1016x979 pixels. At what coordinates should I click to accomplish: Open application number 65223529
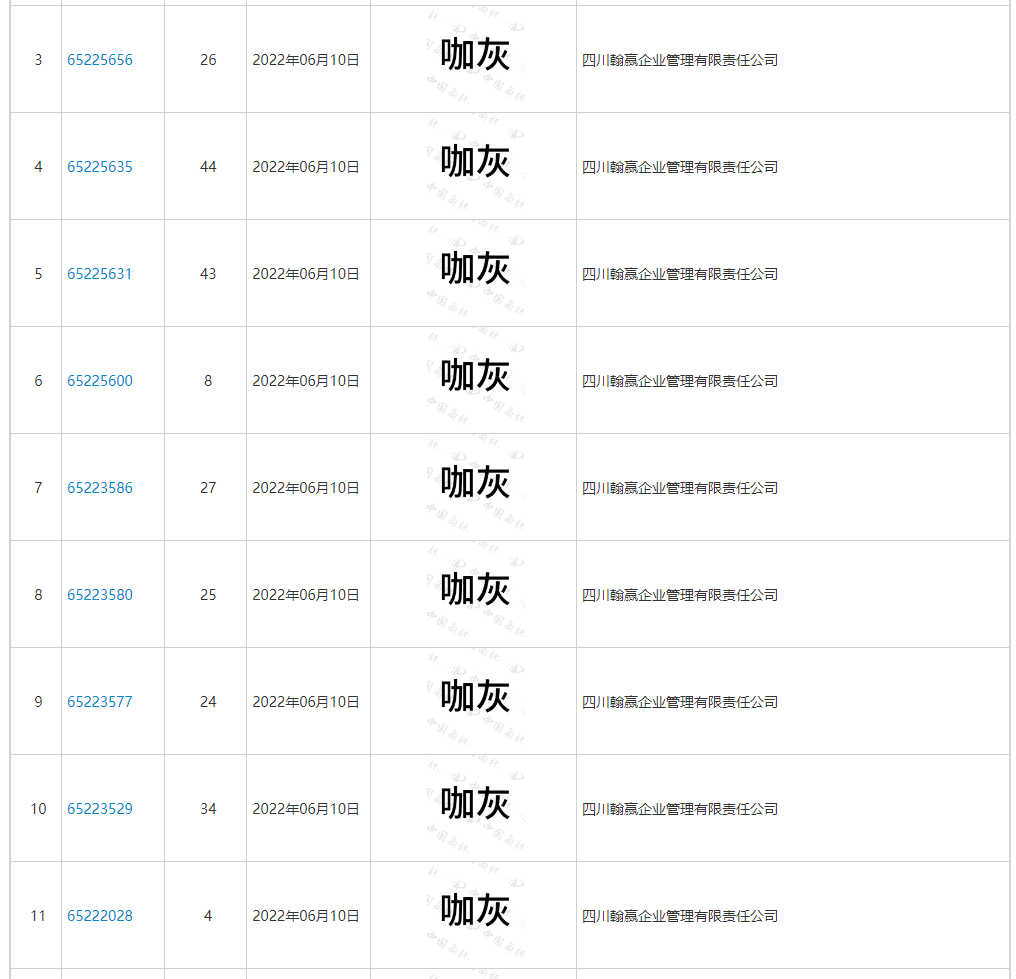(x=100, y=808)
